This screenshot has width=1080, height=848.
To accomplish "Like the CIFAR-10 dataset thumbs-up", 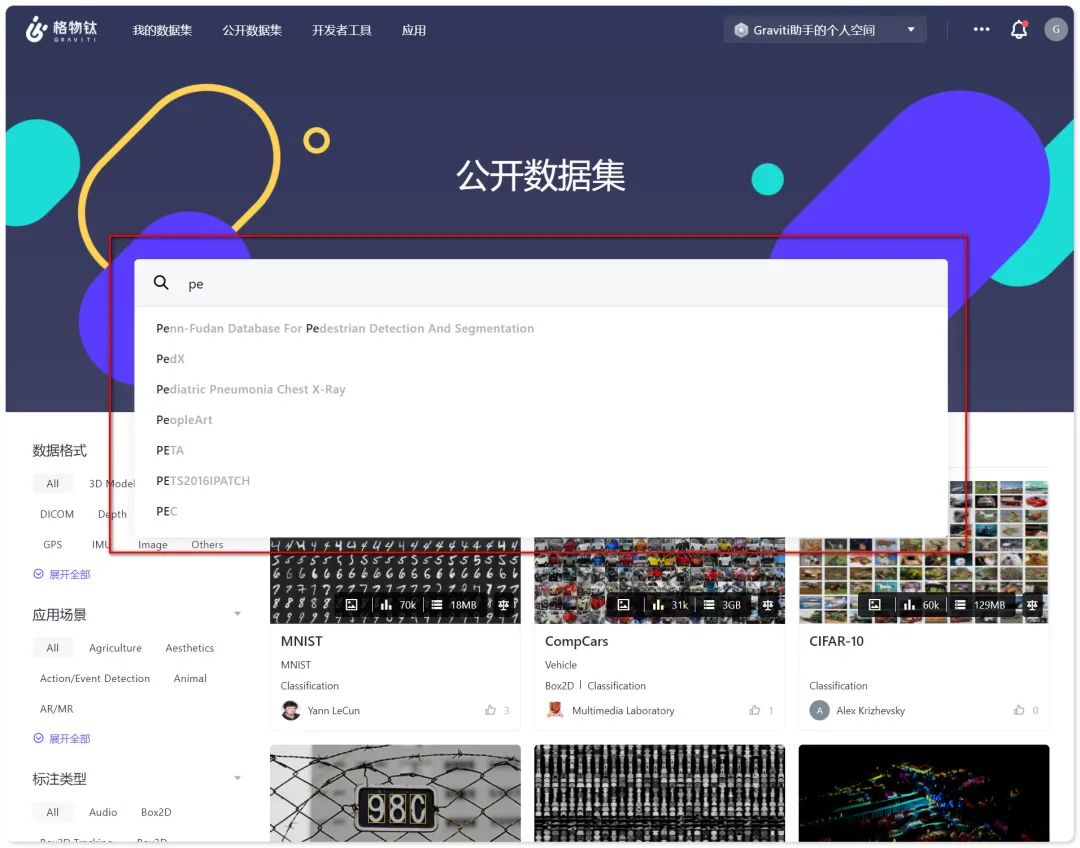I will point(1019,710).
